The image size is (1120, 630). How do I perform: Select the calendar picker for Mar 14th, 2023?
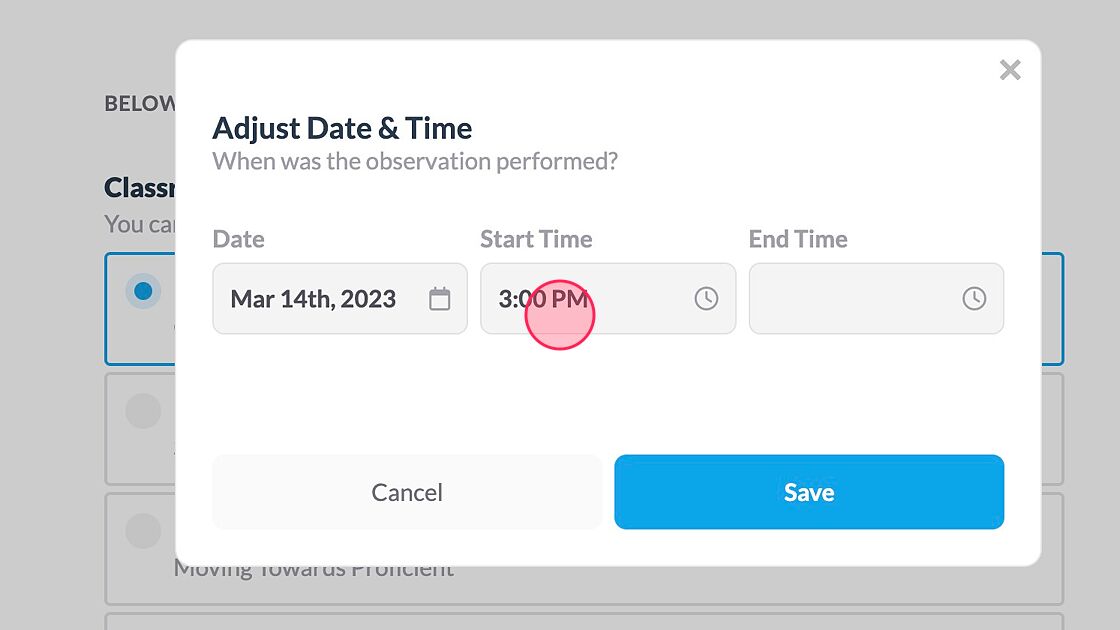(x=439, y=297)
